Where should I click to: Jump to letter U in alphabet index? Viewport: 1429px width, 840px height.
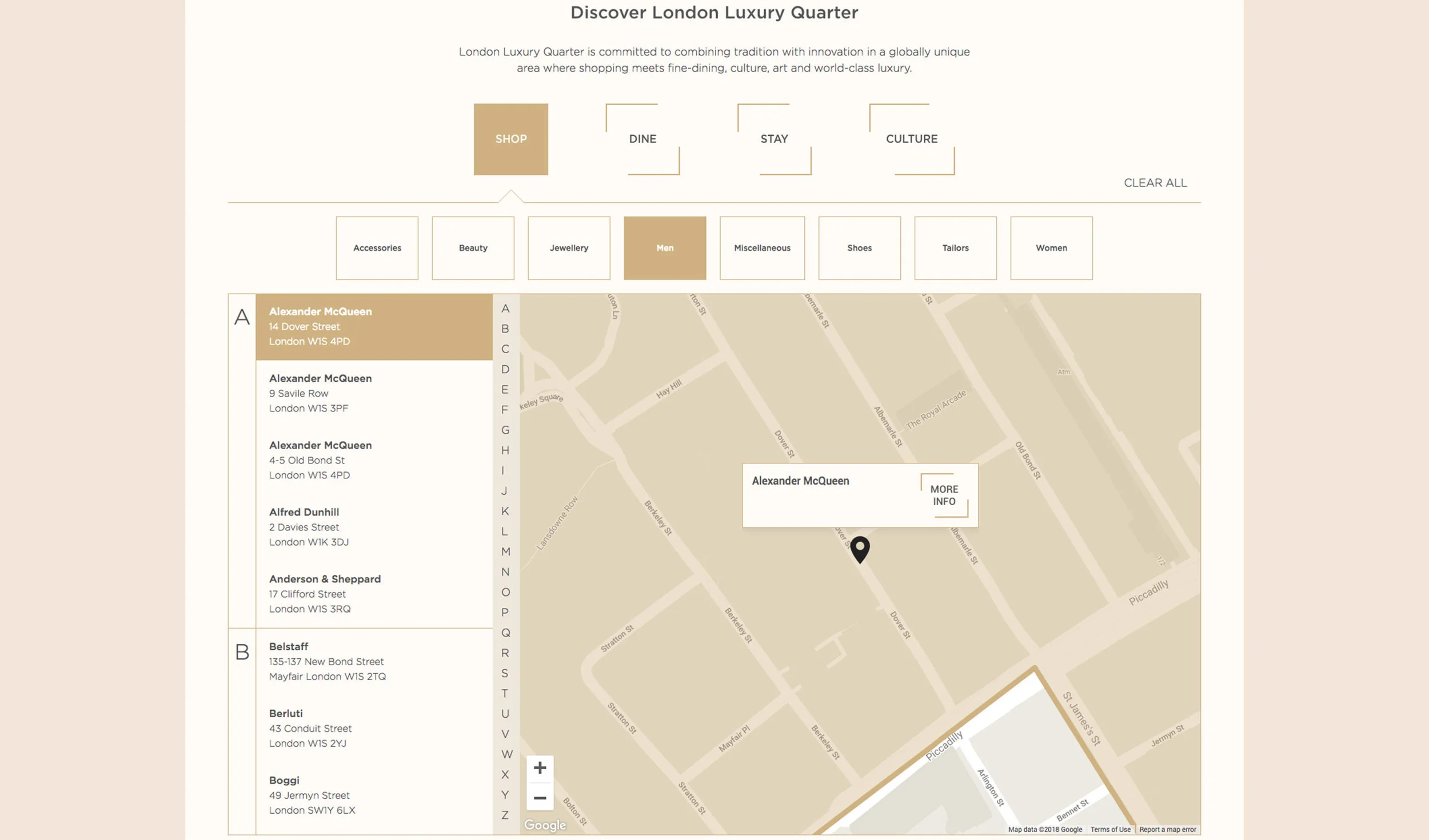point(505,714)
